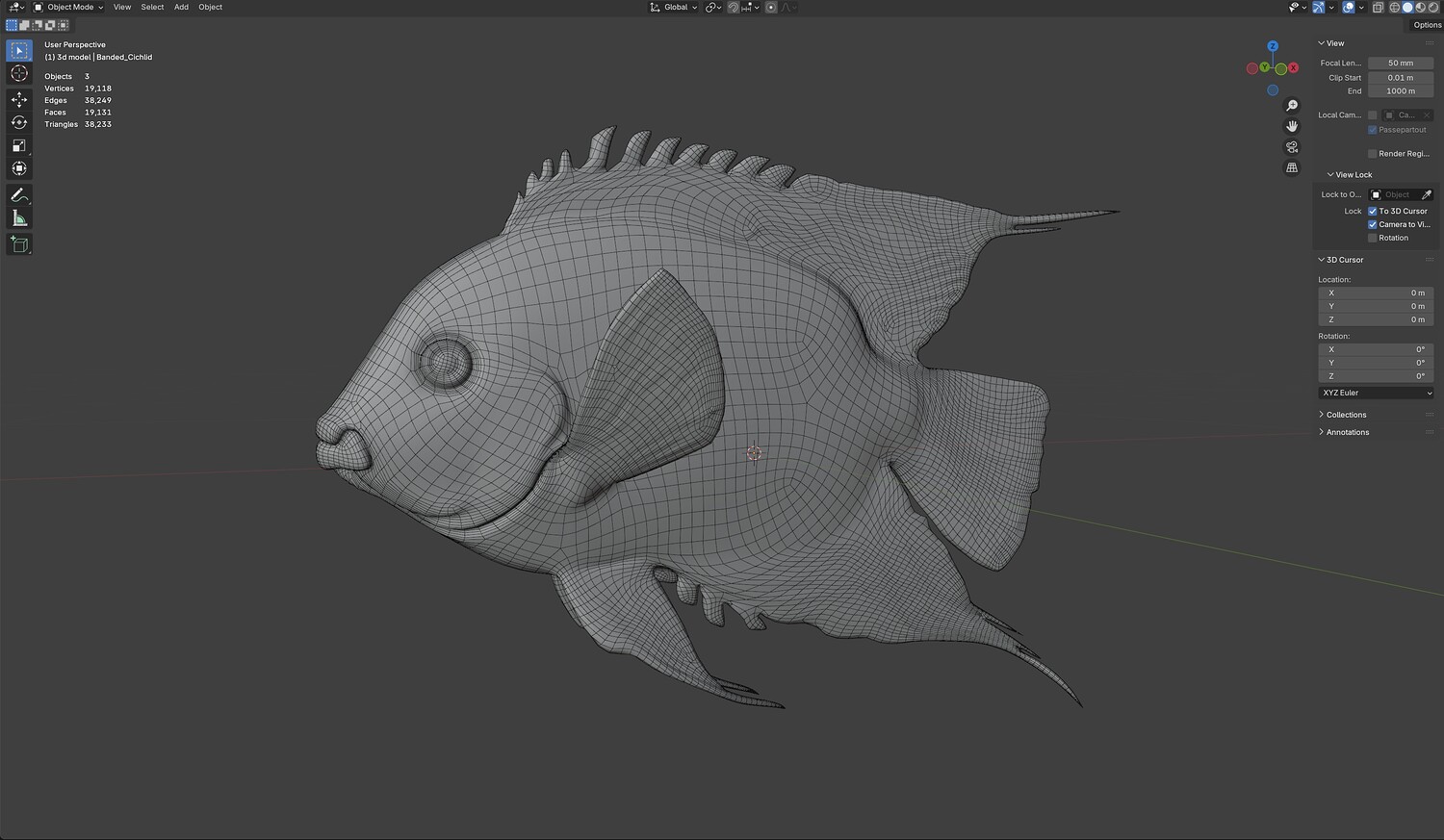Open the Global transform orientation dropdown

(x=674, y=7)
